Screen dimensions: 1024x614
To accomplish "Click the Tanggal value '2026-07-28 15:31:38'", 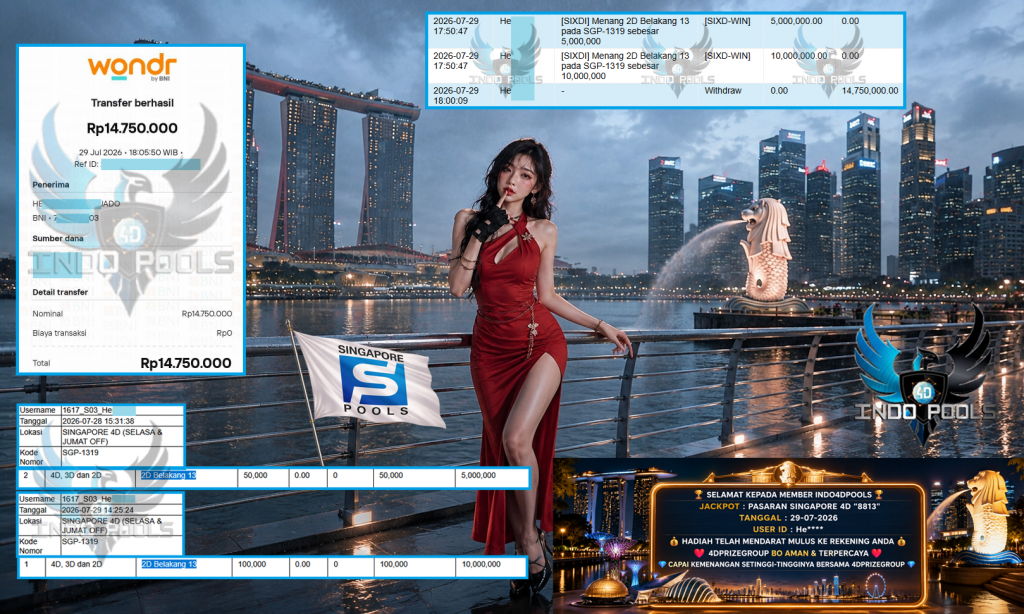I will coord(98,421).
